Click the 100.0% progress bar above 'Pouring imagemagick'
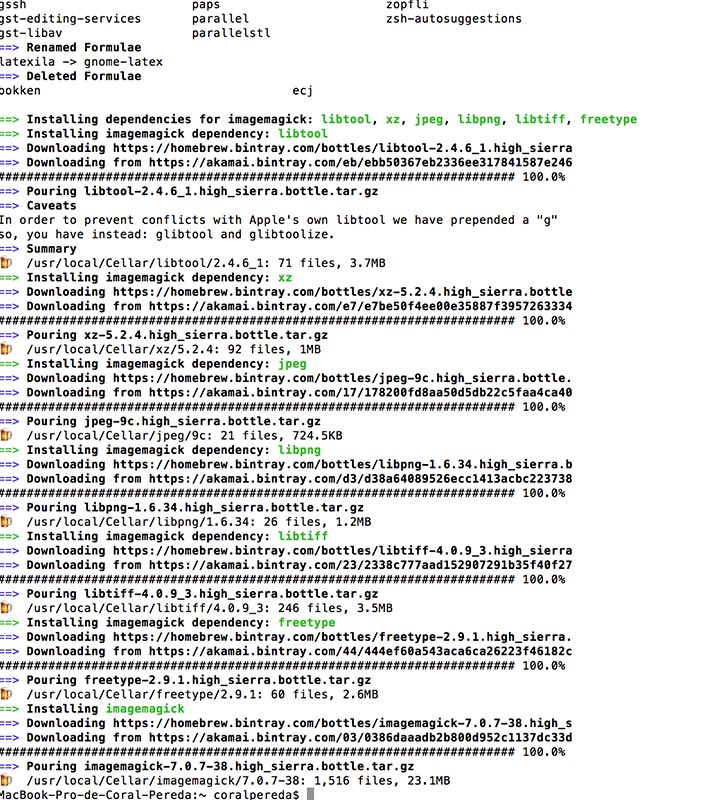 (283, 752)
